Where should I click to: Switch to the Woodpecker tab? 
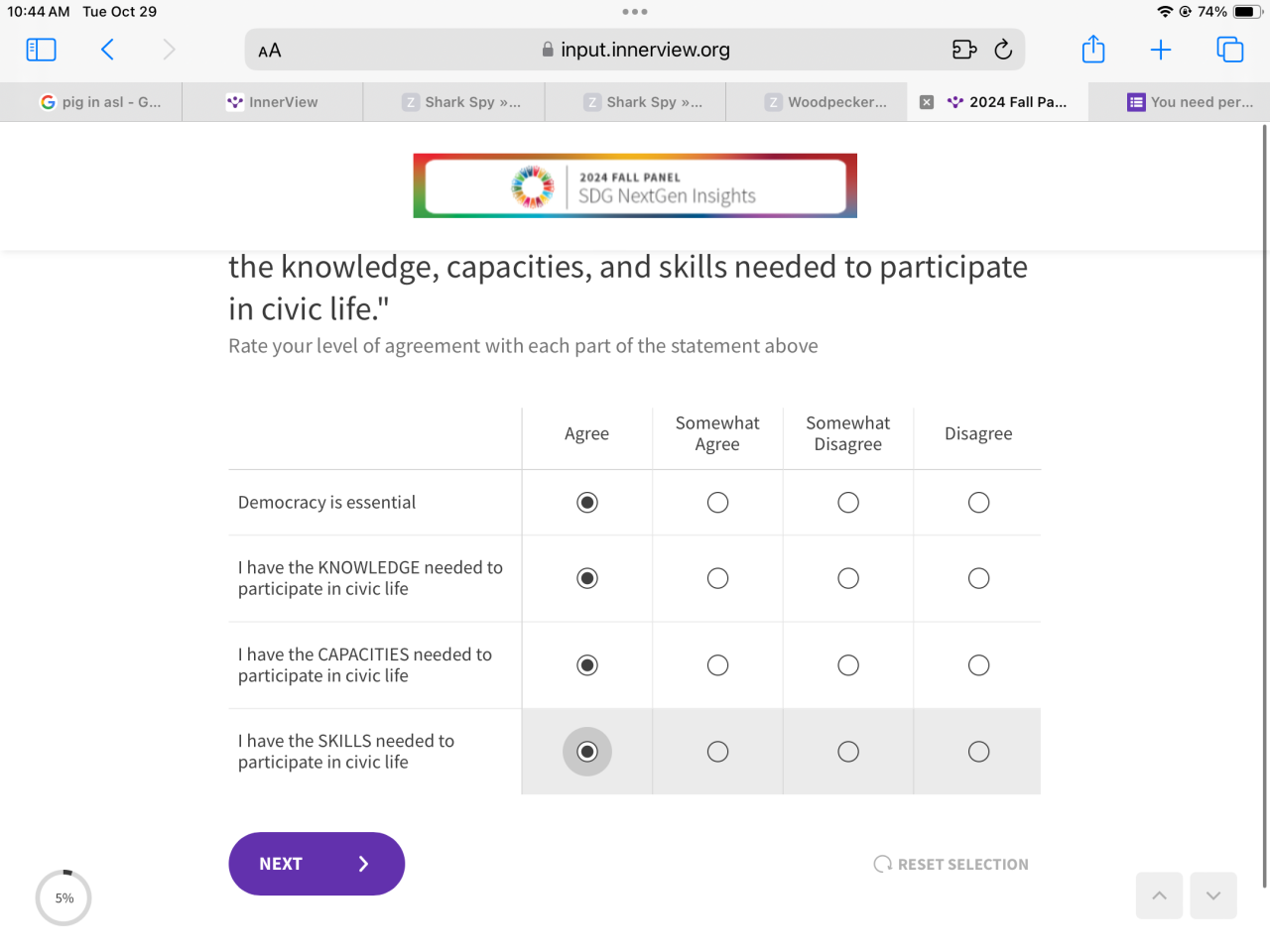click(x=825, y=102)
